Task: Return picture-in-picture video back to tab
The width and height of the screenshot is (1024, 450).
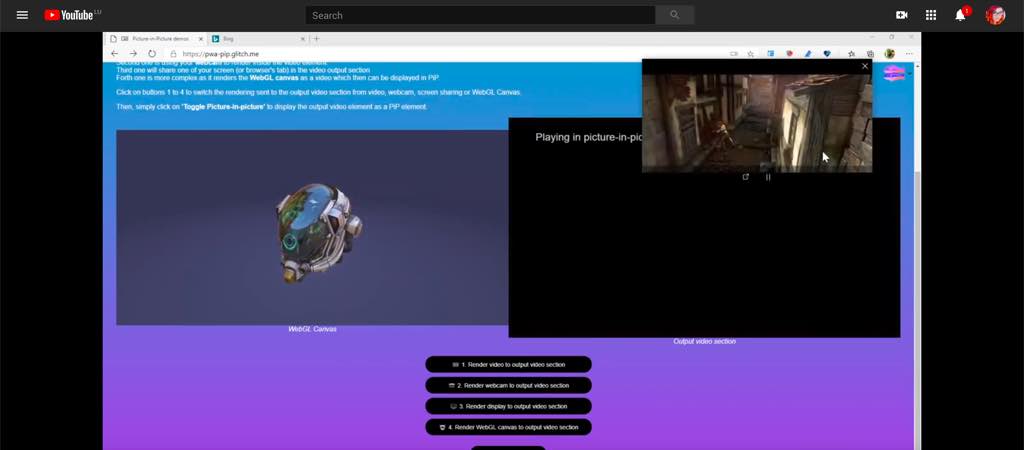Action: pos(745,177)
